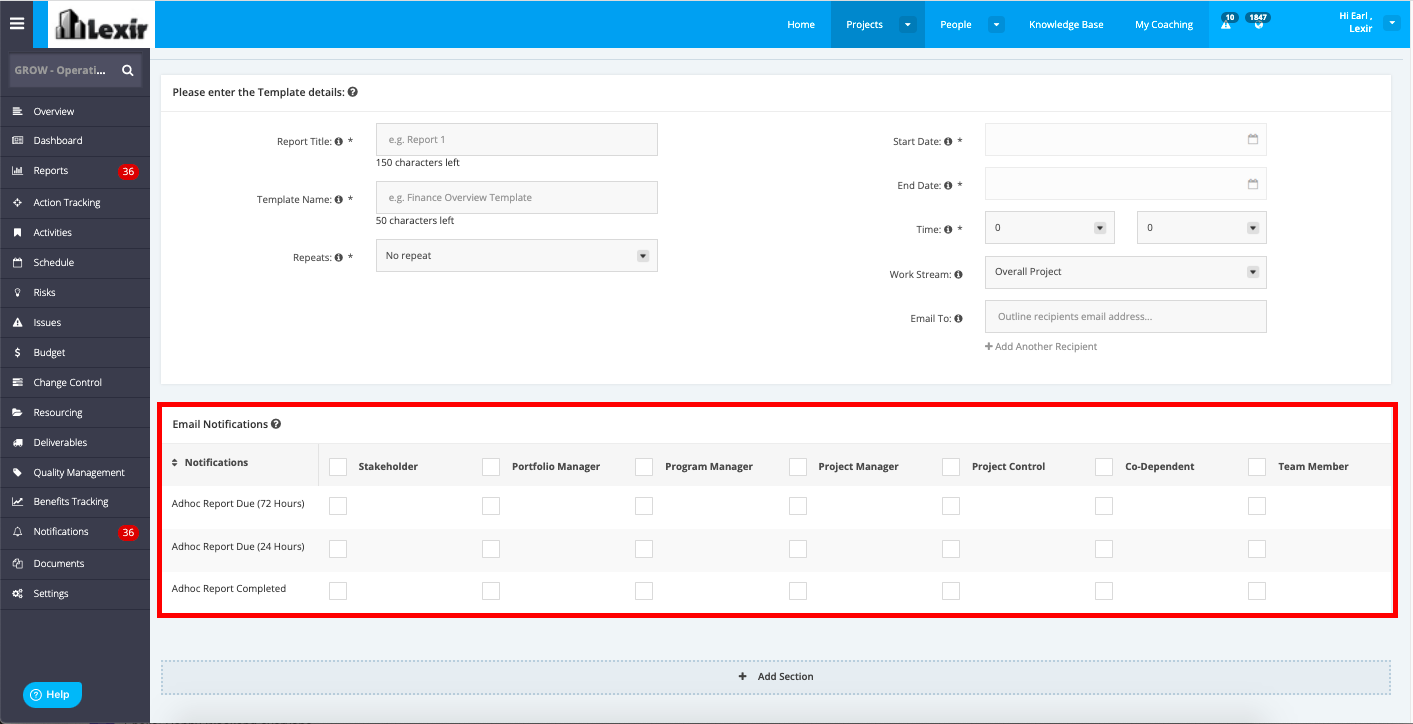Open the Work Stream dropdown showing Overall Project
1413x724 pixels.
coord(1126,272)
